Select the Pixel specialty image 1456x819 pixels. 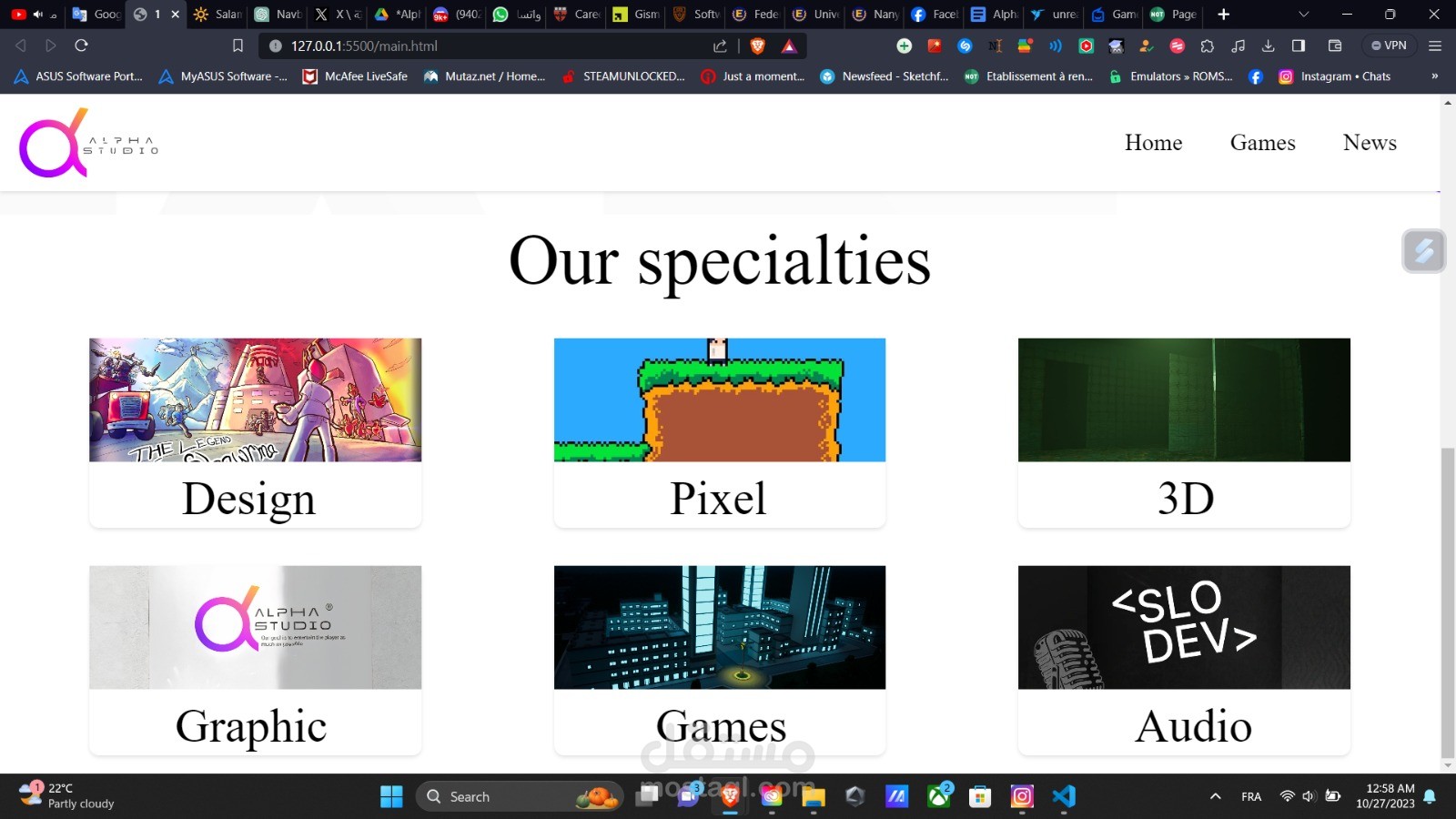click(720, 399)
